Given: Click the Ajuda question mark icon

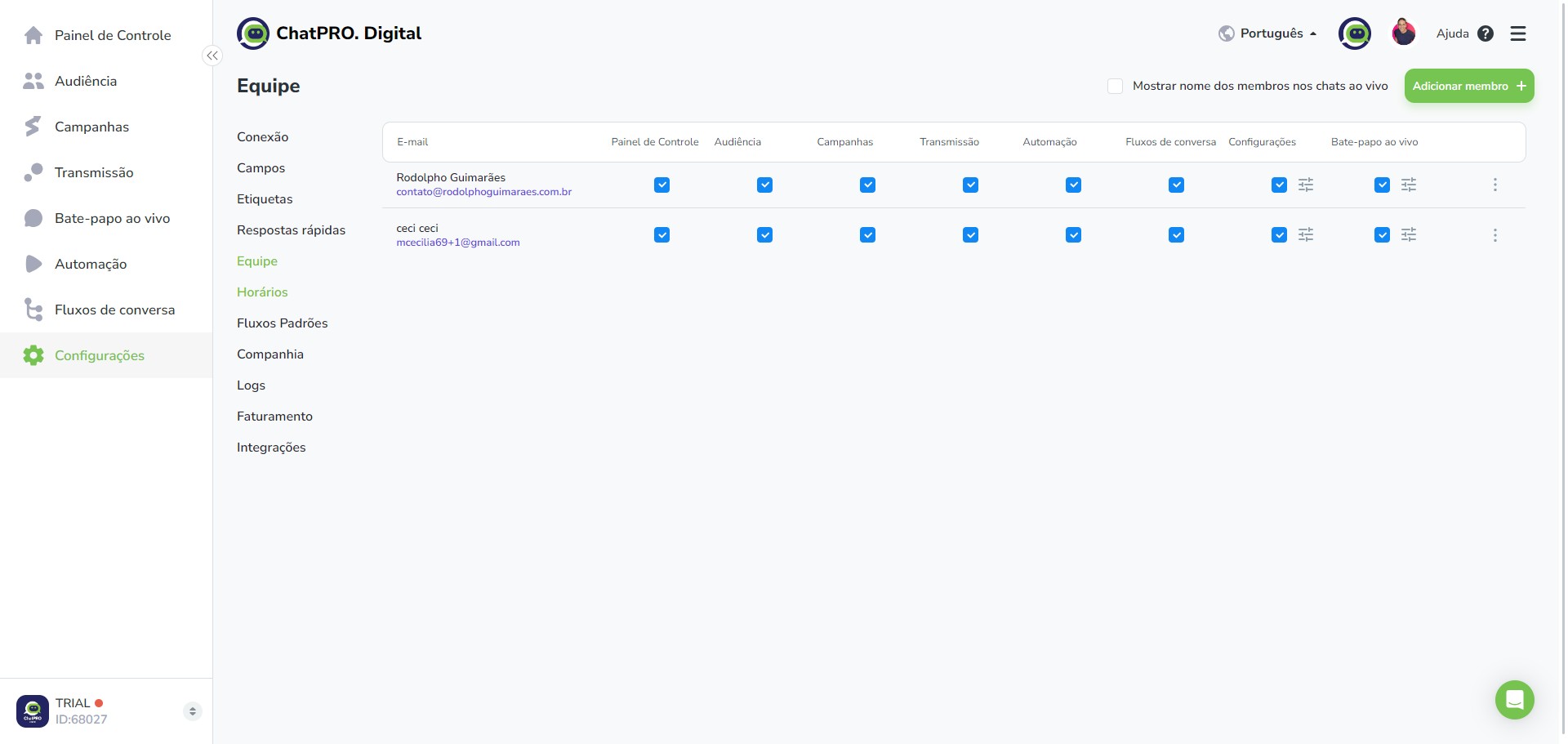Looking at the screenshot, I should tap(1486, 33).
